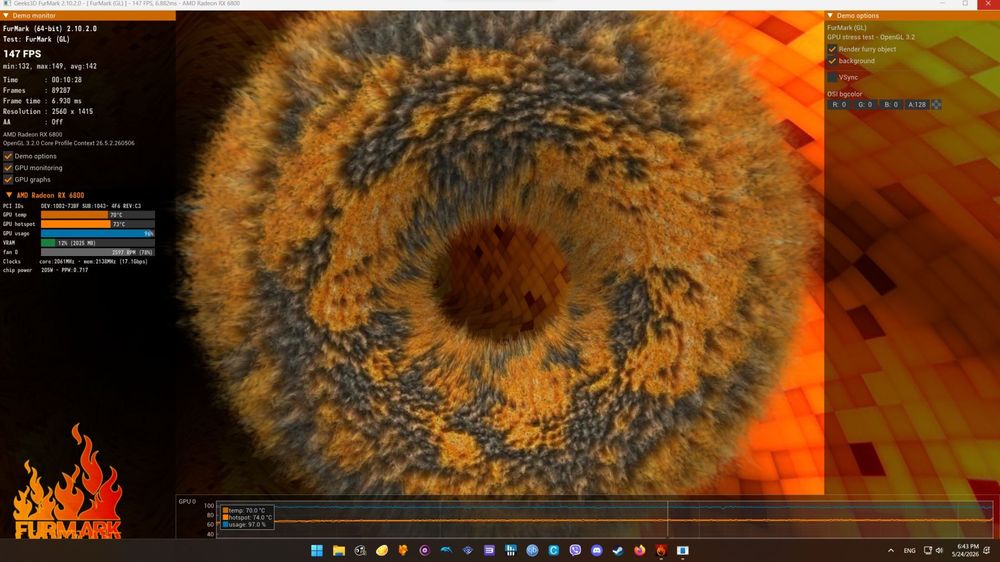1000x562 pixels.
Task: Open the Dolphin emulator taskbar icon
Action: (446, 551)
